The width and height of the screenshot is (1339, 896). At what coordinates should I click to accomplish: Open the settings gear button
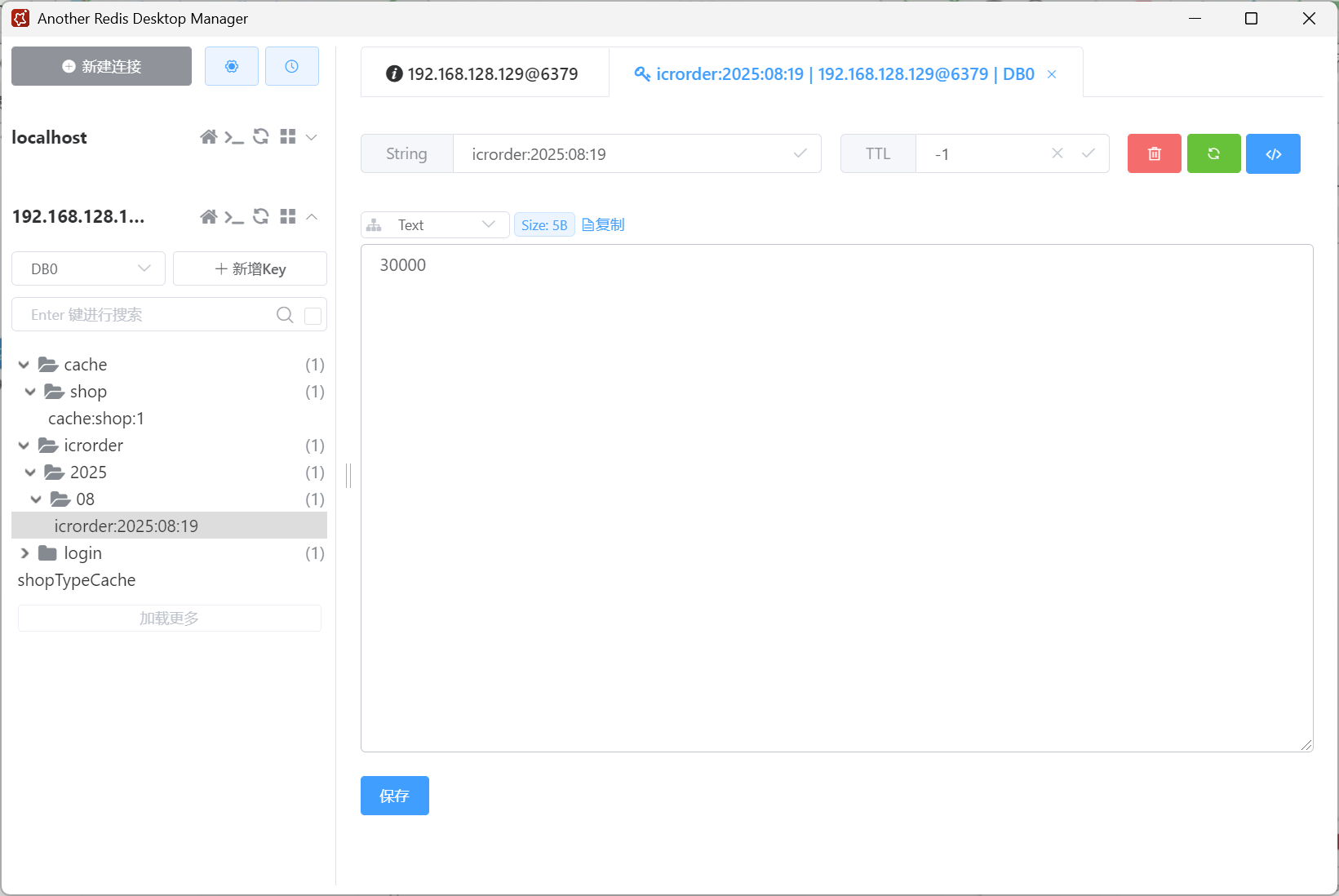(232, 66)
